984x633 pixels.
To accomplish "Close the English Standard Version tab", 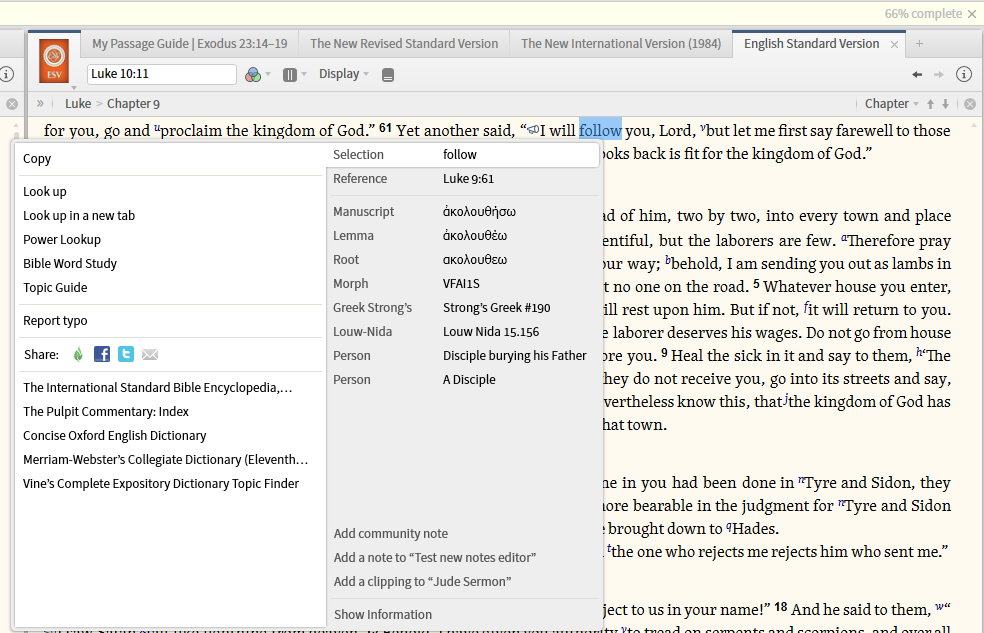I will (894, 45).
